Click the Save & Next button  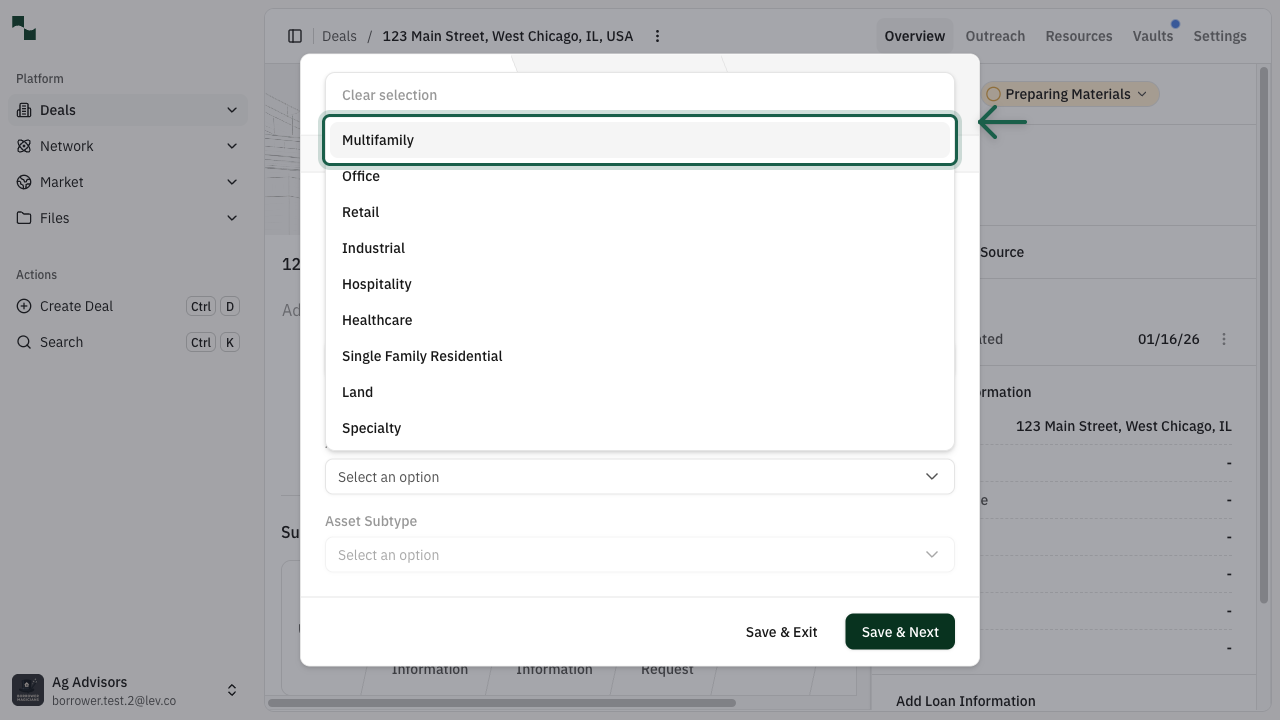click(899, 631)
